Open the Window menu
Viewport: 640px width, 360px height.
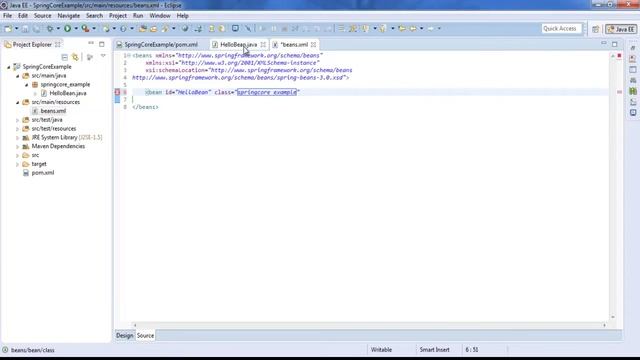[160, 16]
